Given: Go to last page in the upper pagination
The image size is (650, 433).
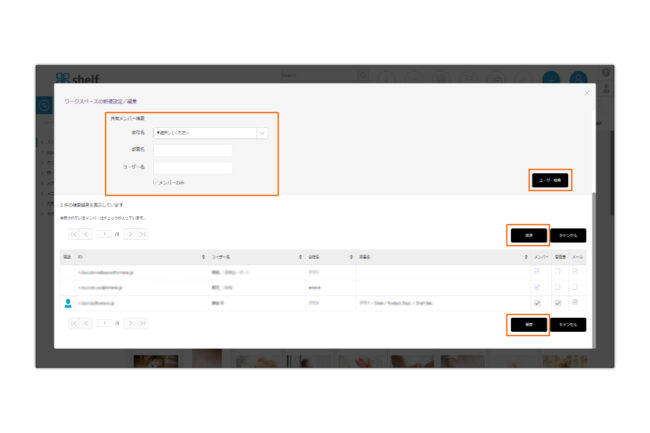Looking at the screenshot, I should [x=143, y=234].
